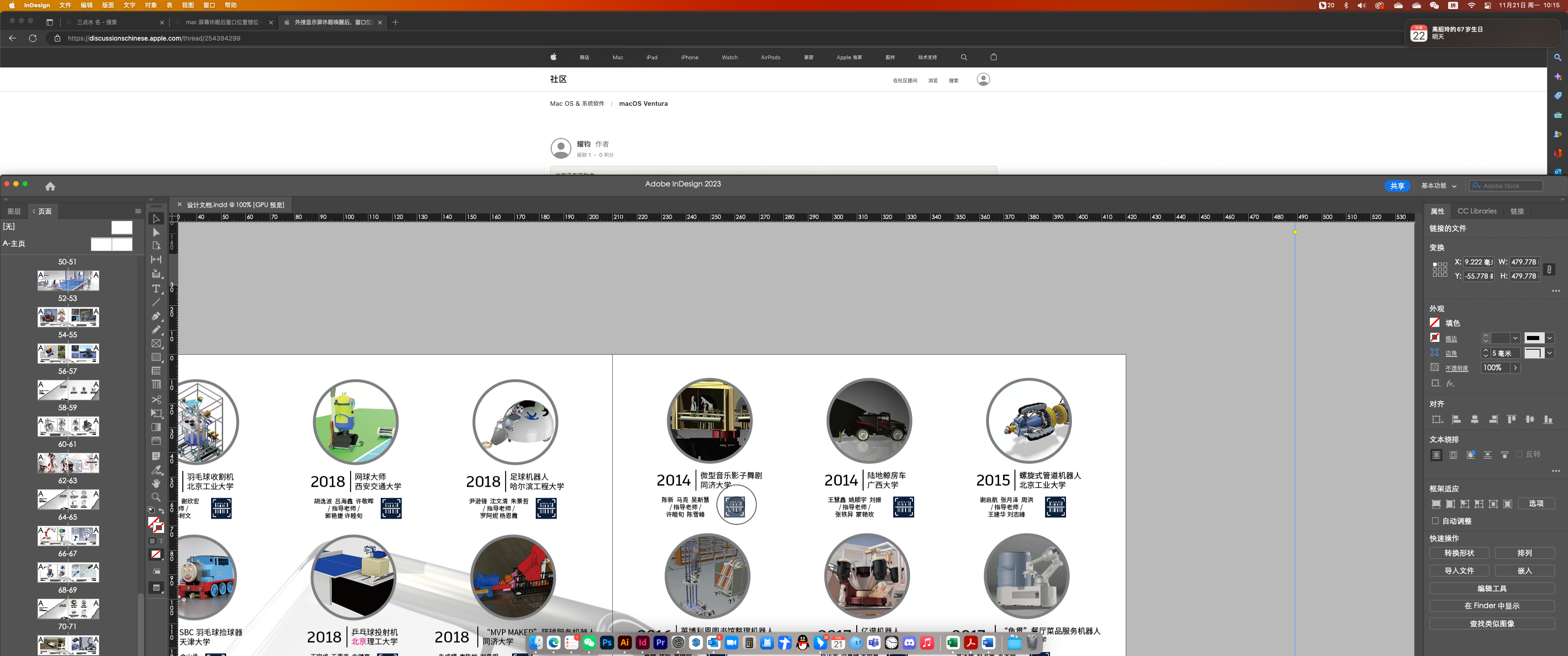This screenshot has height=656, width=1568.
Task: Open the 对象 menu in menu bar
Action: [150, 5]
